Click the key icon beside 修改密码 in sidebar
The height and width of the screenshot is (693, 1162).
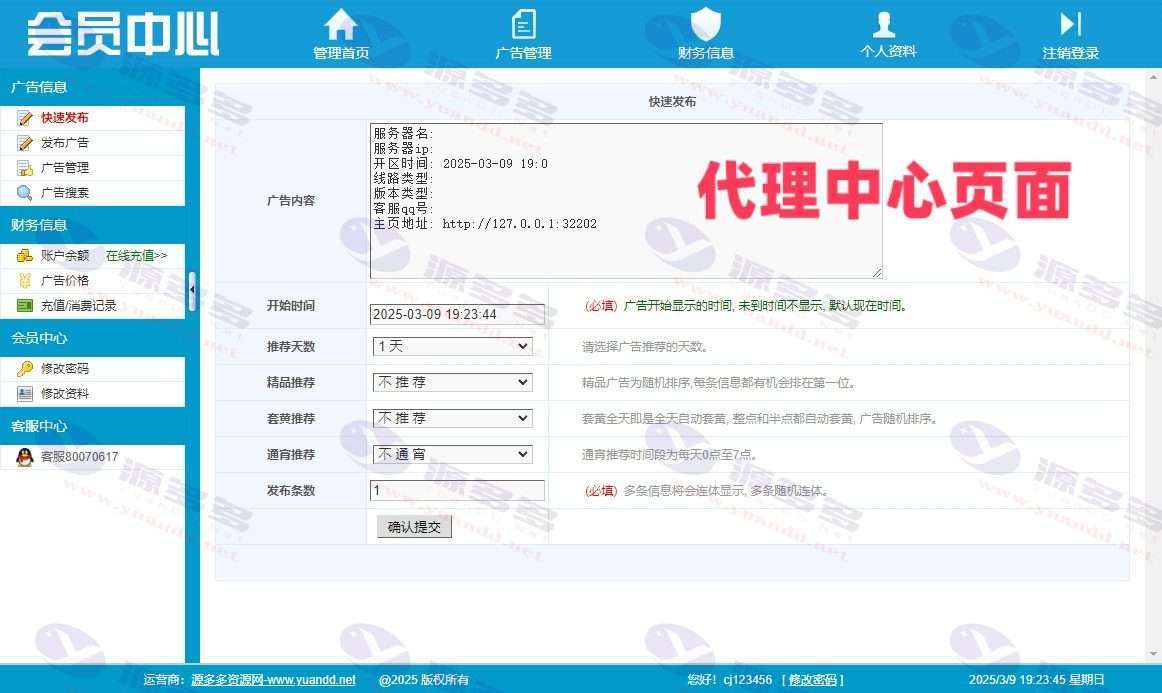tap(24, 369)
